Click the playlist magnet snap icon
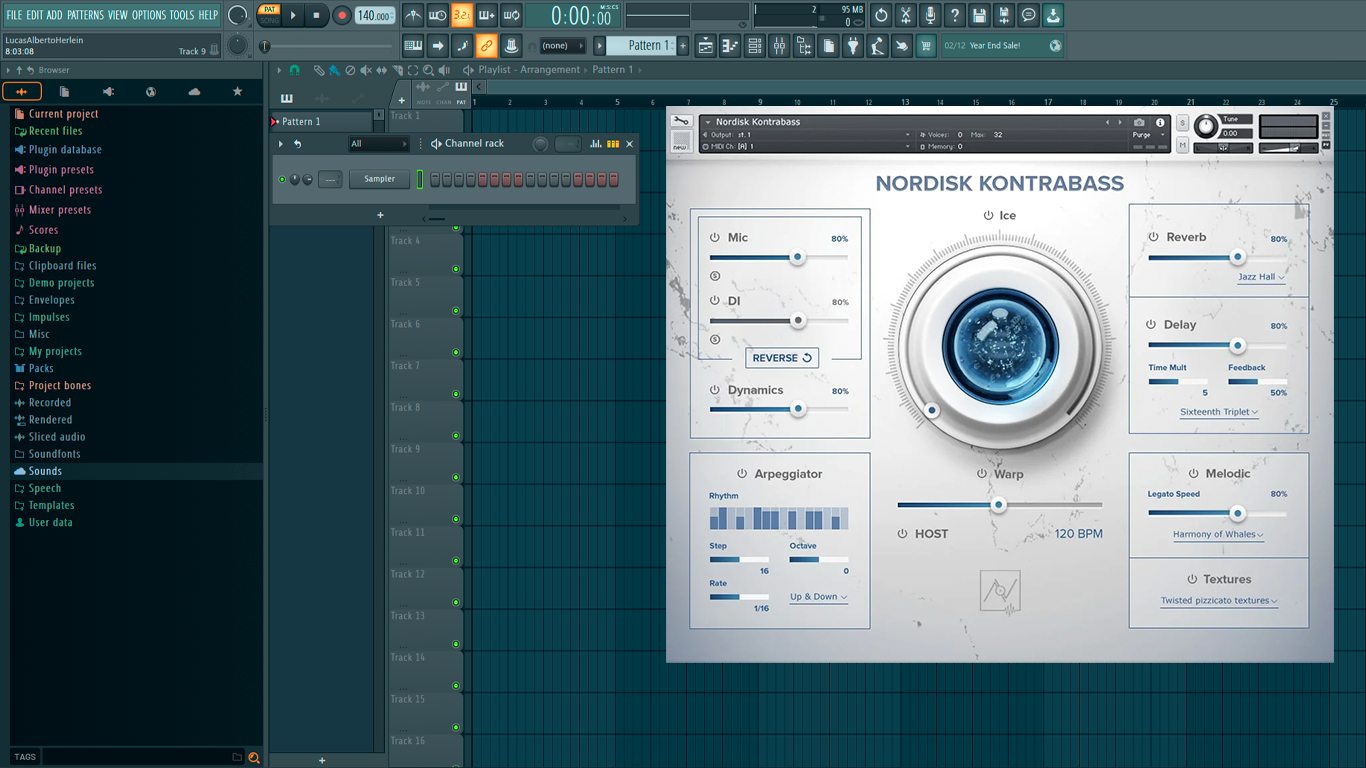1366x768 pixels. (295, 70)
